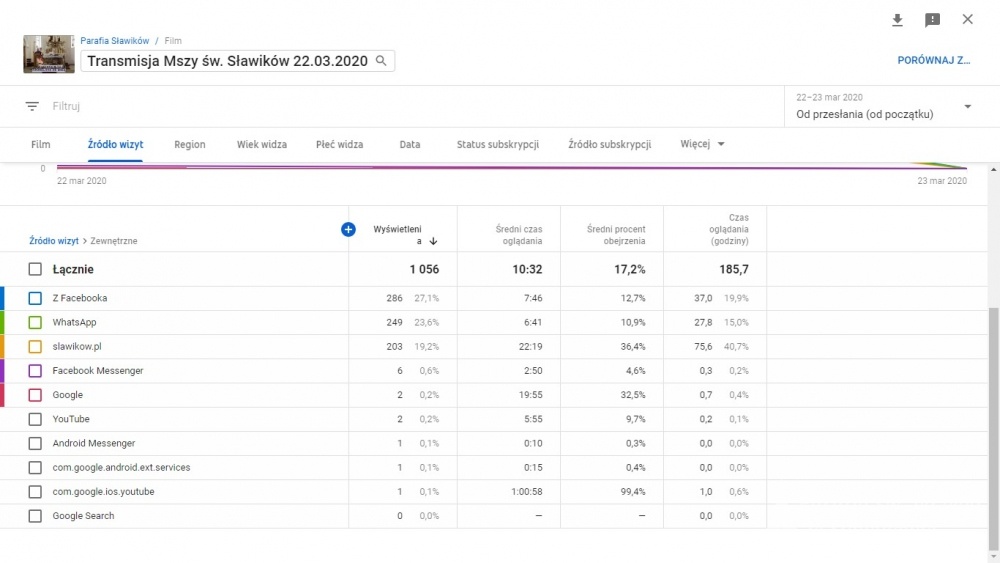The image size is (1000, 563).
Task: Go back via Źródło wizyt breadcrumb
Action: [x=54, y=241]
